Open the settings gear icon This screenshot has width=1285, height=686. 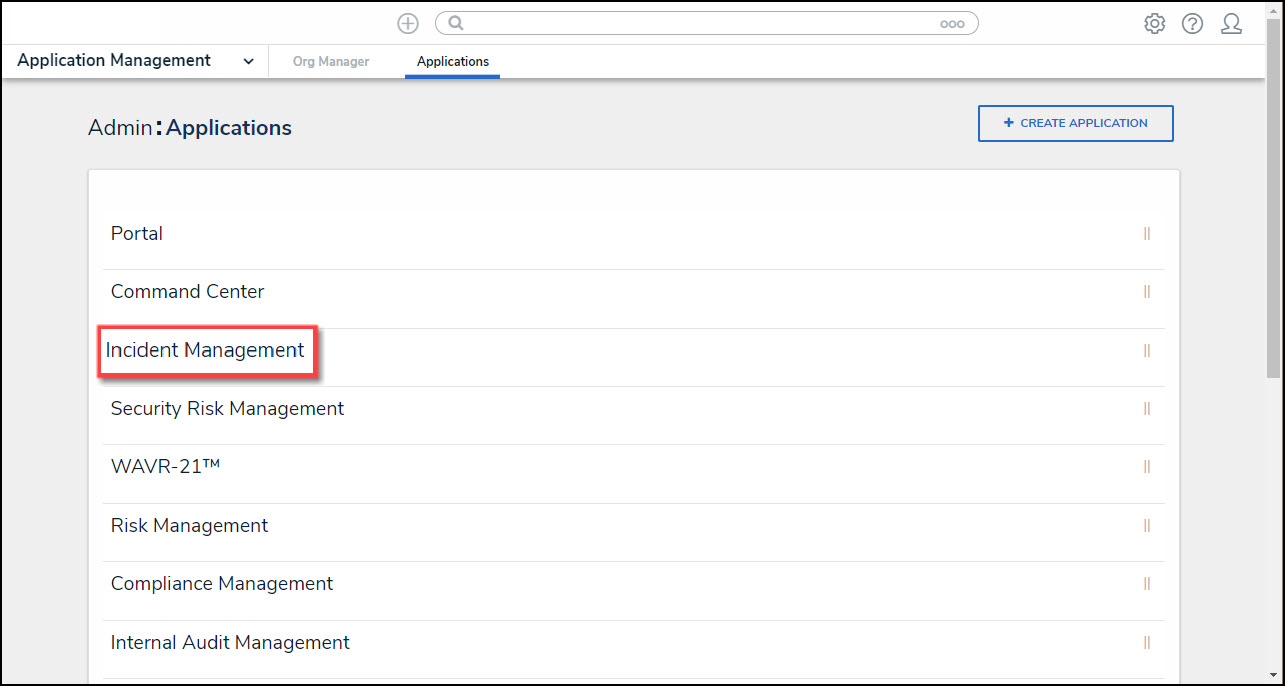click(x=1155, y=23)
